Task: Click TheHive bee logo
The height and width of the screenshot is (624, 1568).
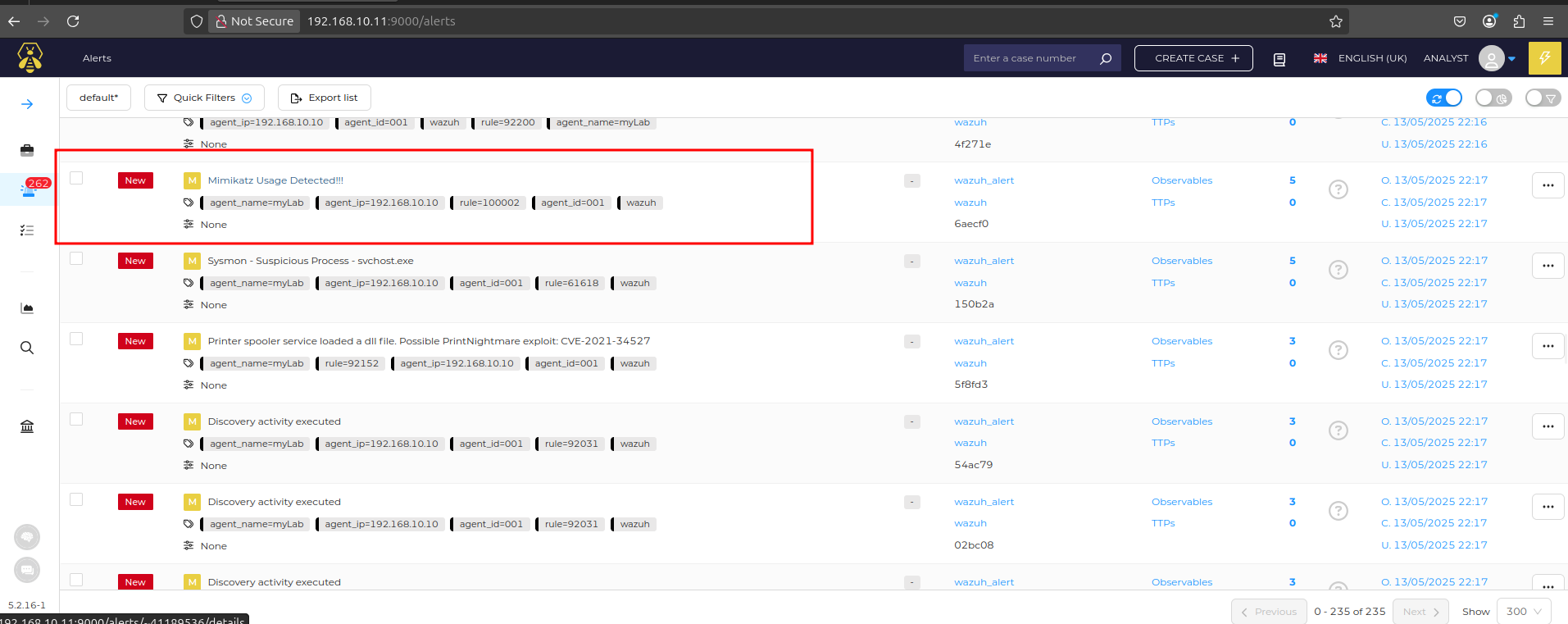Action: pyautogui.click(x=30, y=57)
